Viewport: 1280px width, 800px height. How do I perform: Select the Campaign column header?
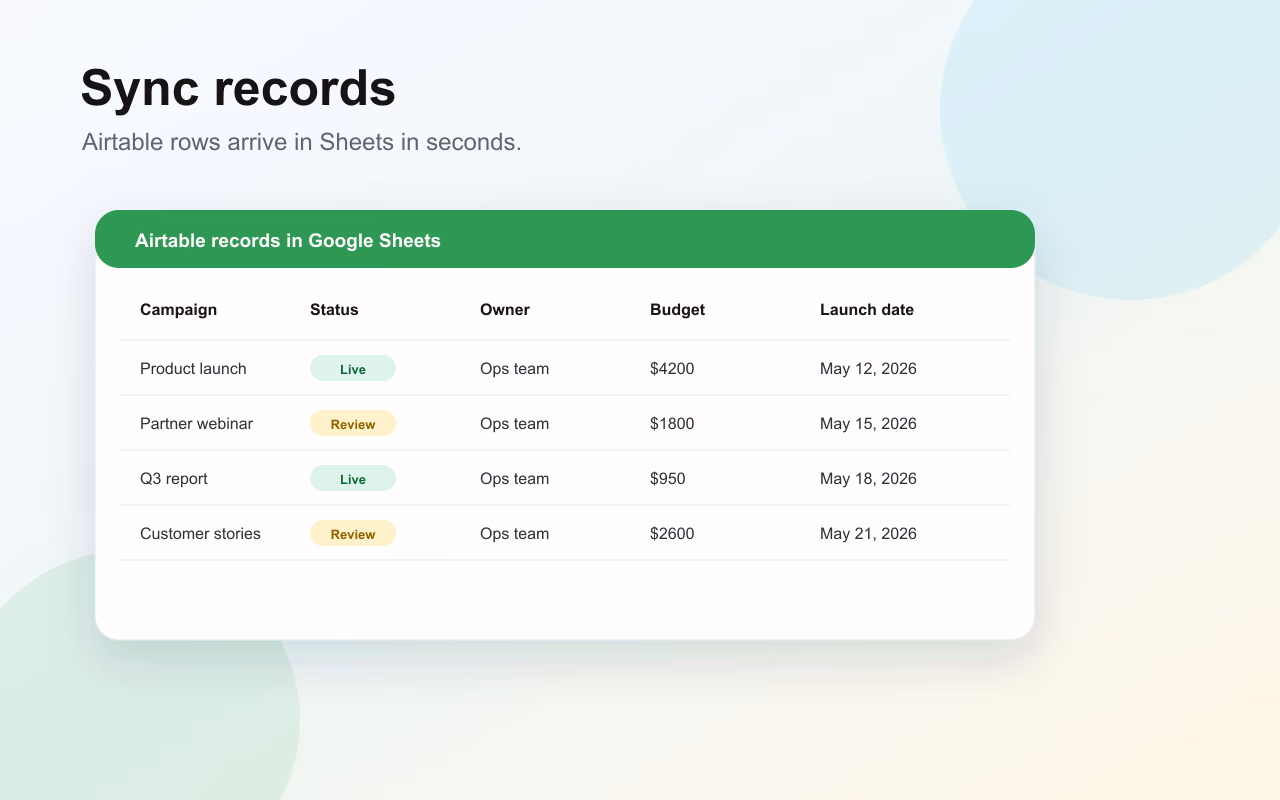pyautogui.click(x=178, y=310)
